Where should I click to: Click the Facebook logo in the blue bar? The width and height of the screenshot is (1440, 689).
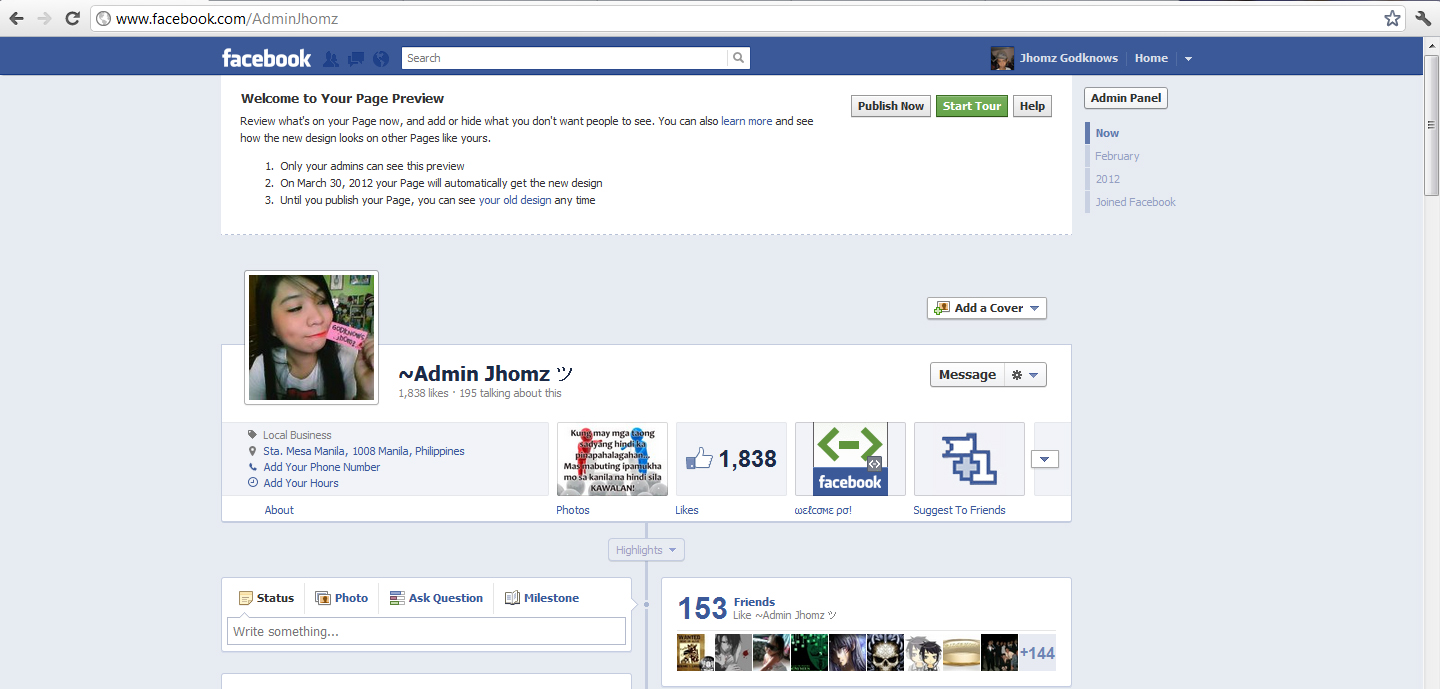click(266, 58)
